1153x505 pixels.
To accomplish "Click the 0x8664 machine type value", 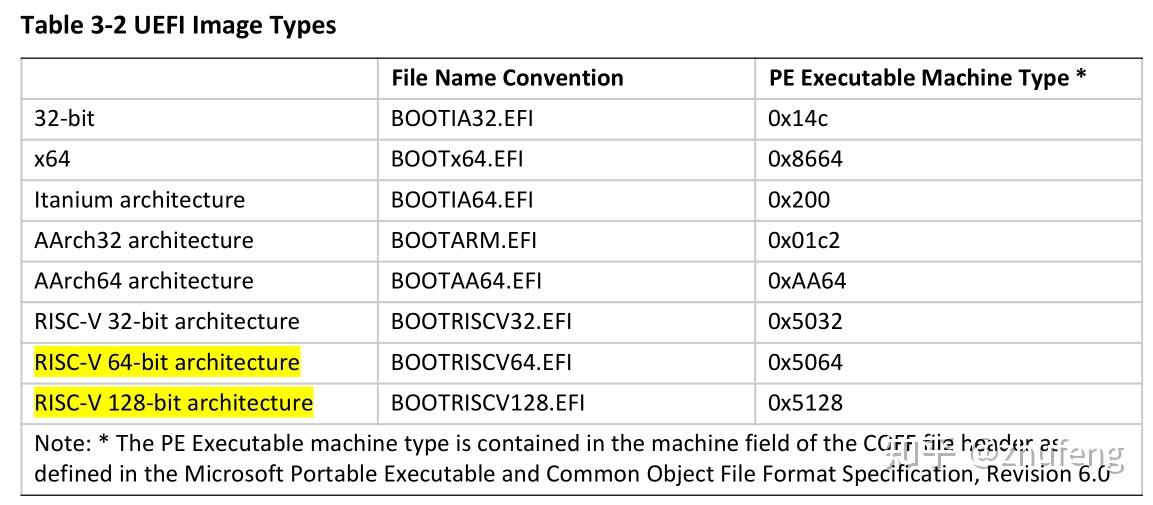I will (805, 159).
